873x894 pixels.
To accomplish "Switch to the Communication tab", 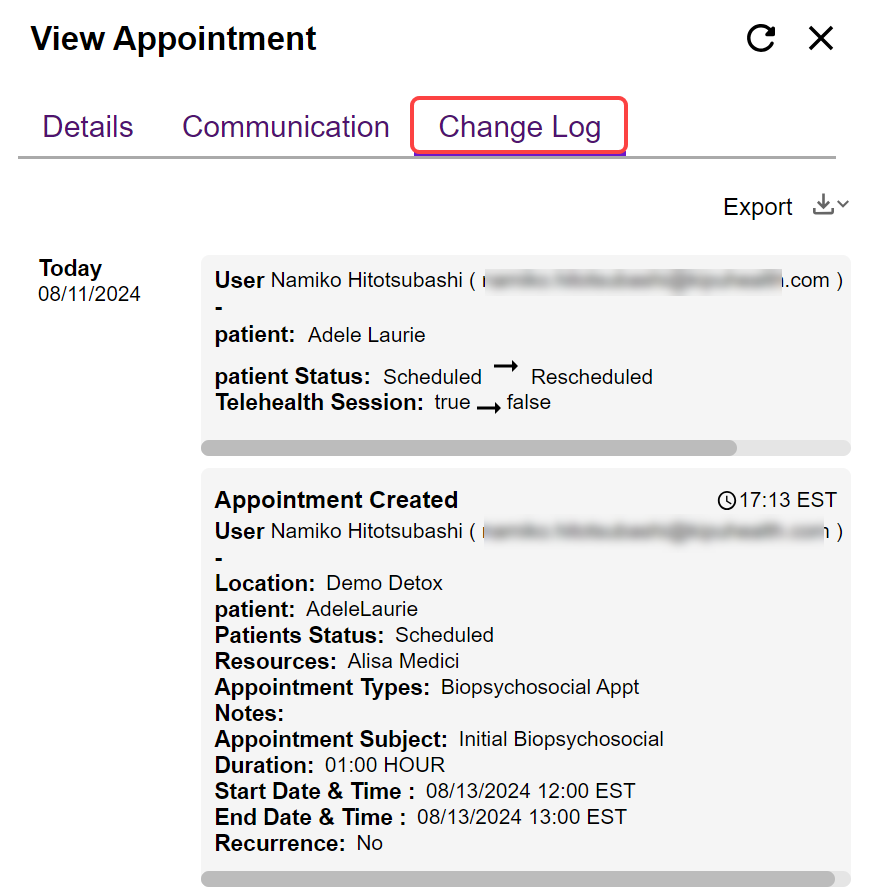I will [x=286, y=127].
